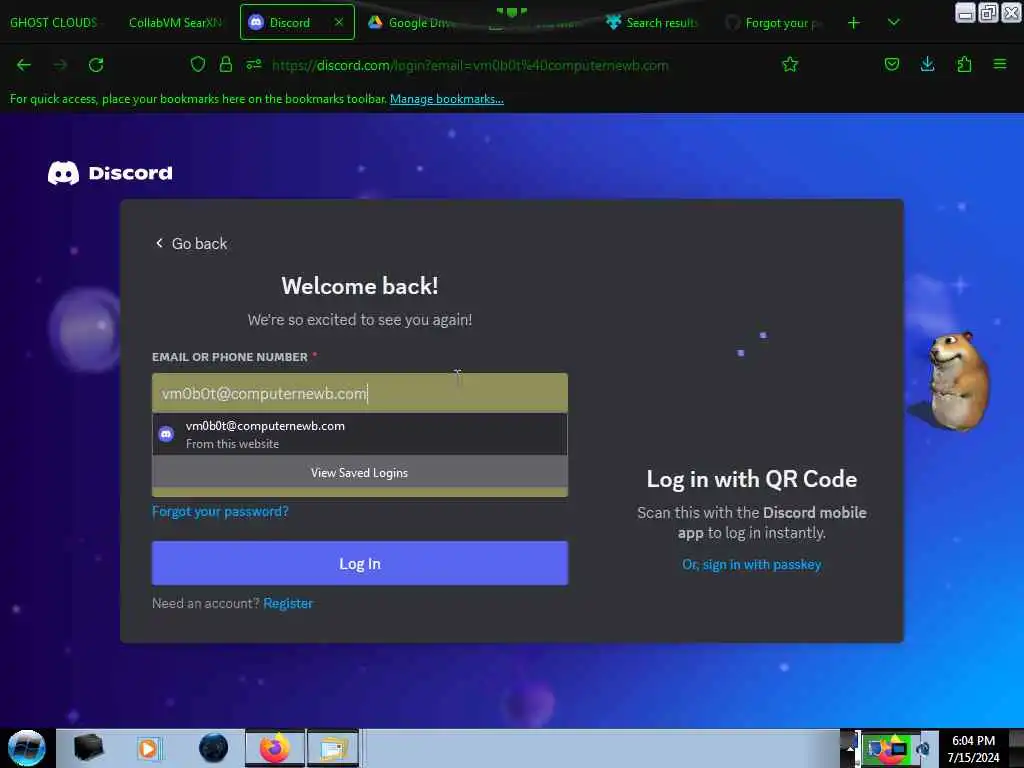Reload the Discord login page
The height and width of the screenshot is (768, 1024).
(96, 65)
